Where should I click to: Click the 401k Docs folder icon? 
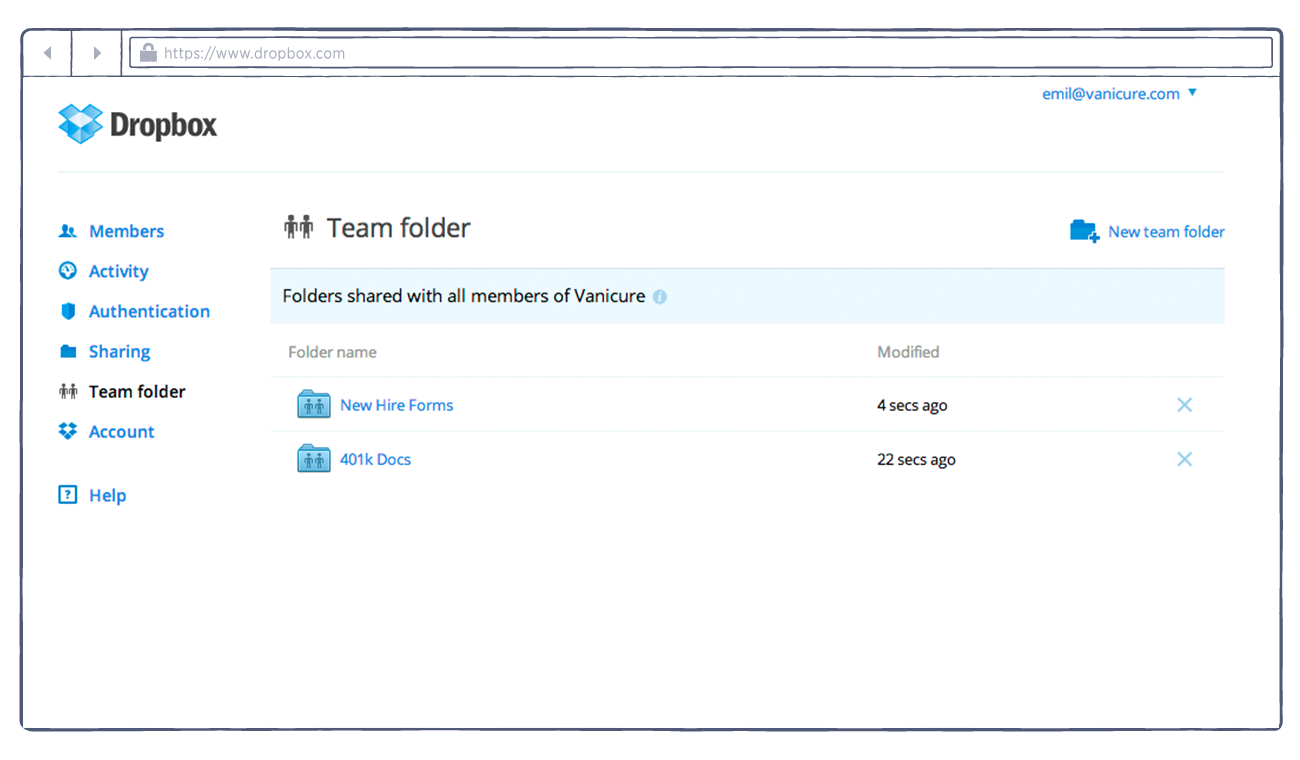(x=314, y=458)
